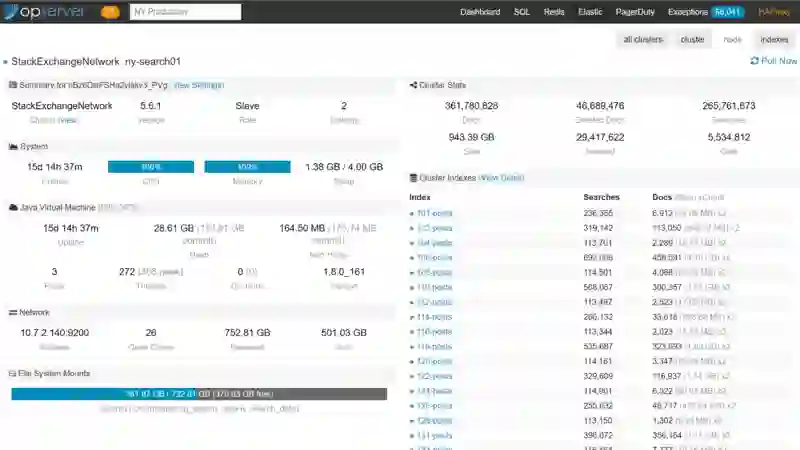Select the 29,417,622 cluster stat value

tap(600, 137)
